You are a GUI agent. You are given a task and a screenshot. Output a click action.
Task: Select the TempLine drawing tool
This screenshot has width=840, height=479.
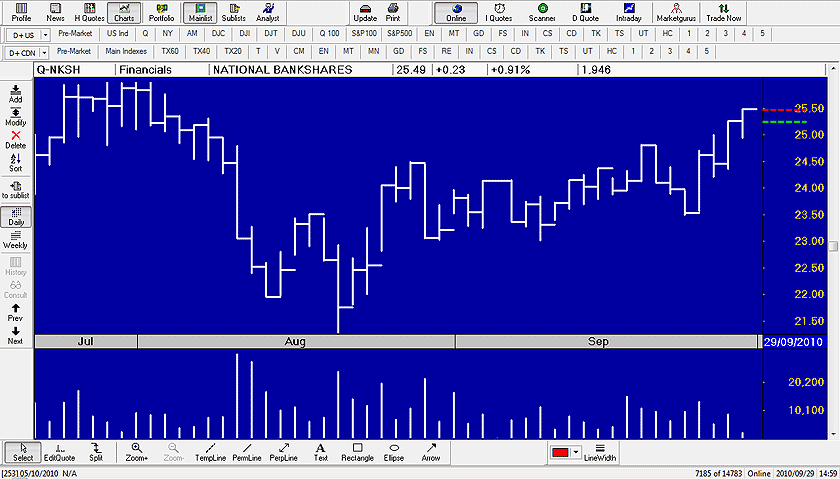210,452
